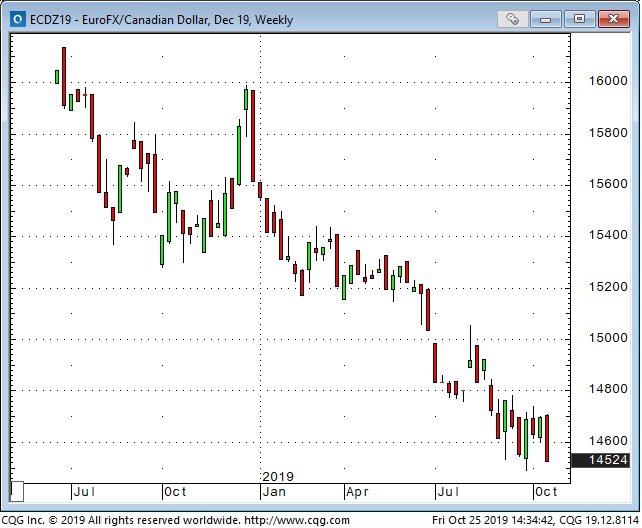The height and width of the screenshot is (528, 642).
Task: Click the CQG chart icon in title bar
Action: [18, 19]
